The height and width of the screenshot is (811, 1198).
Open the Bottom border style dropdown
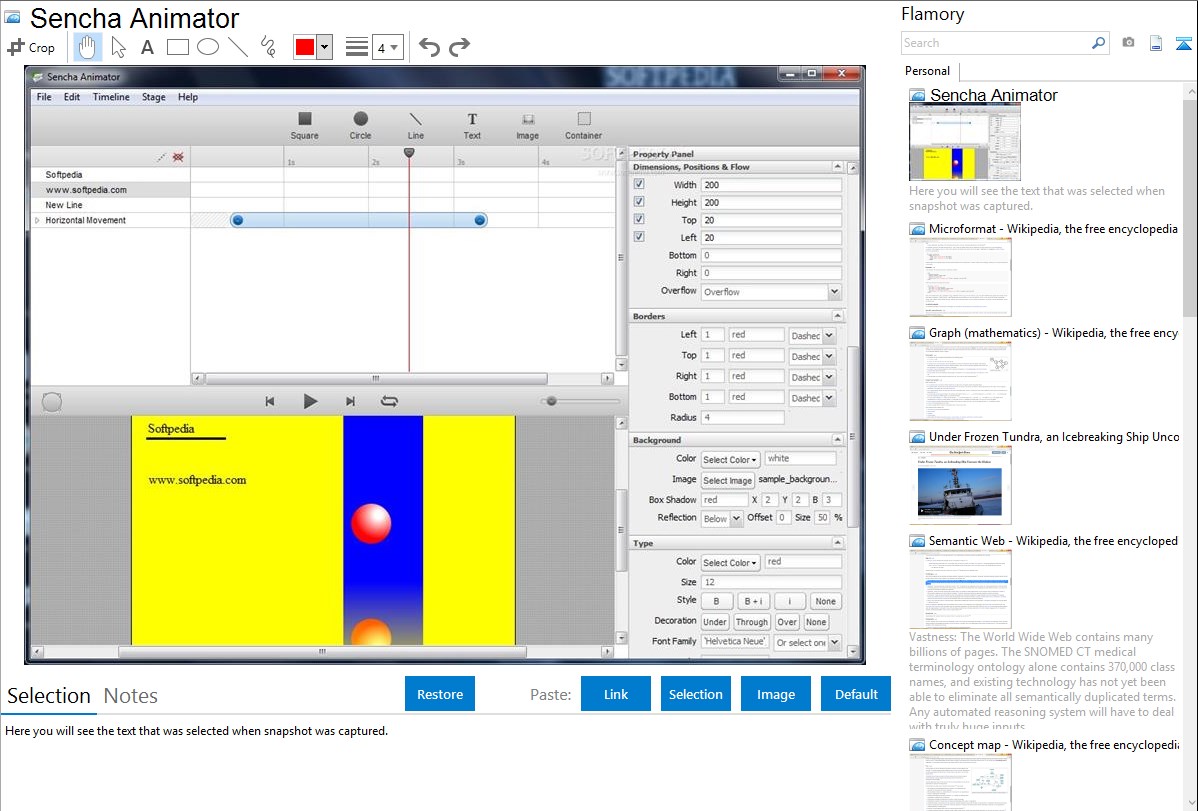coord(812,398)
